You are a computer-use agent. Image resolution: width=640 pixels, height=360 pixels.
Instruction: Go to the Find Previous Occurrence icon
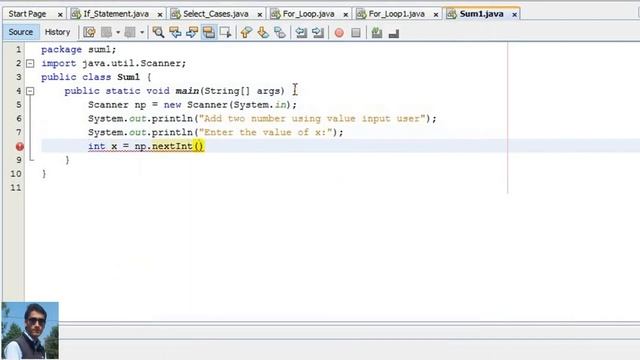(175, 32)
